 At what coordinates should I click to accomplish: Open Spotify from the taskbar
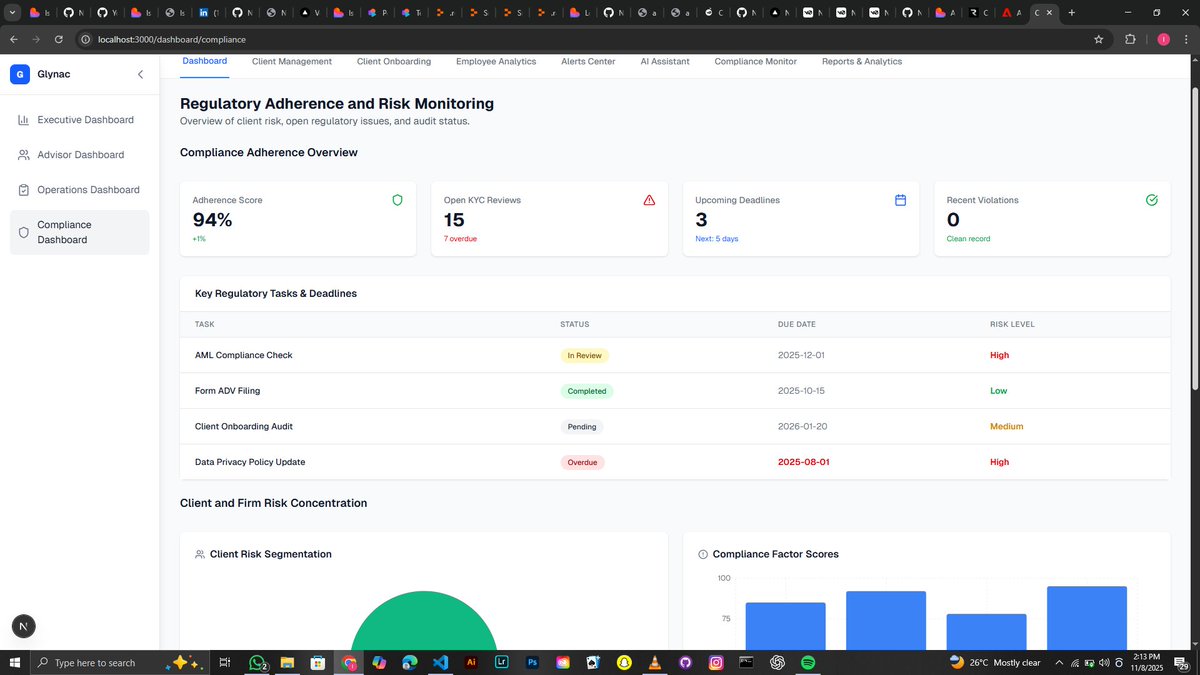[x=808, y=662]
